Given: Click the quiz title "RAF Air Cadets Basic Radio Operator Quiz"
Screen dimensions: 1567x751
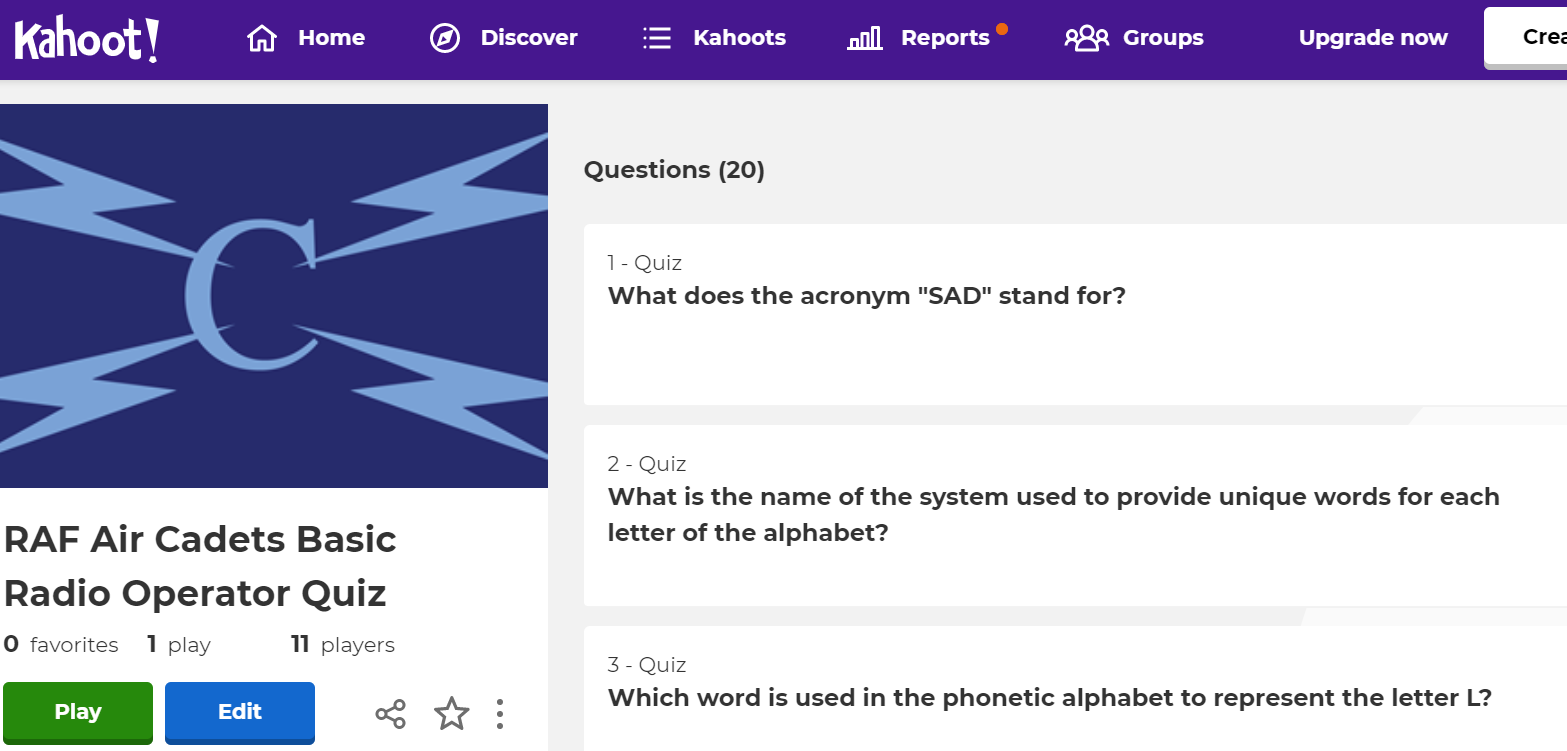Looking at the screenshot, I should (x=200, y=566).
